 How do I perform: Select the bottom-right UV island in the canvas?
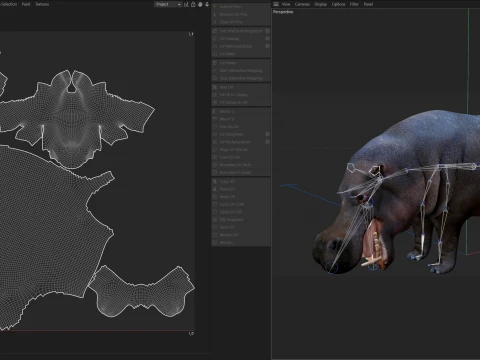pyautogui.click(x=142, y=292)
